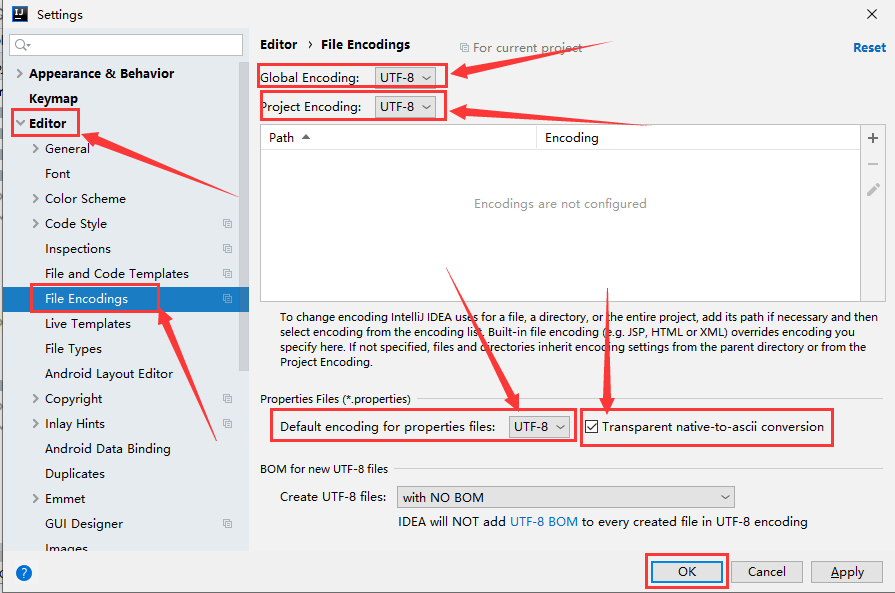Select Keymap in settings tree
895x593 pixels.
click(53, 99)
